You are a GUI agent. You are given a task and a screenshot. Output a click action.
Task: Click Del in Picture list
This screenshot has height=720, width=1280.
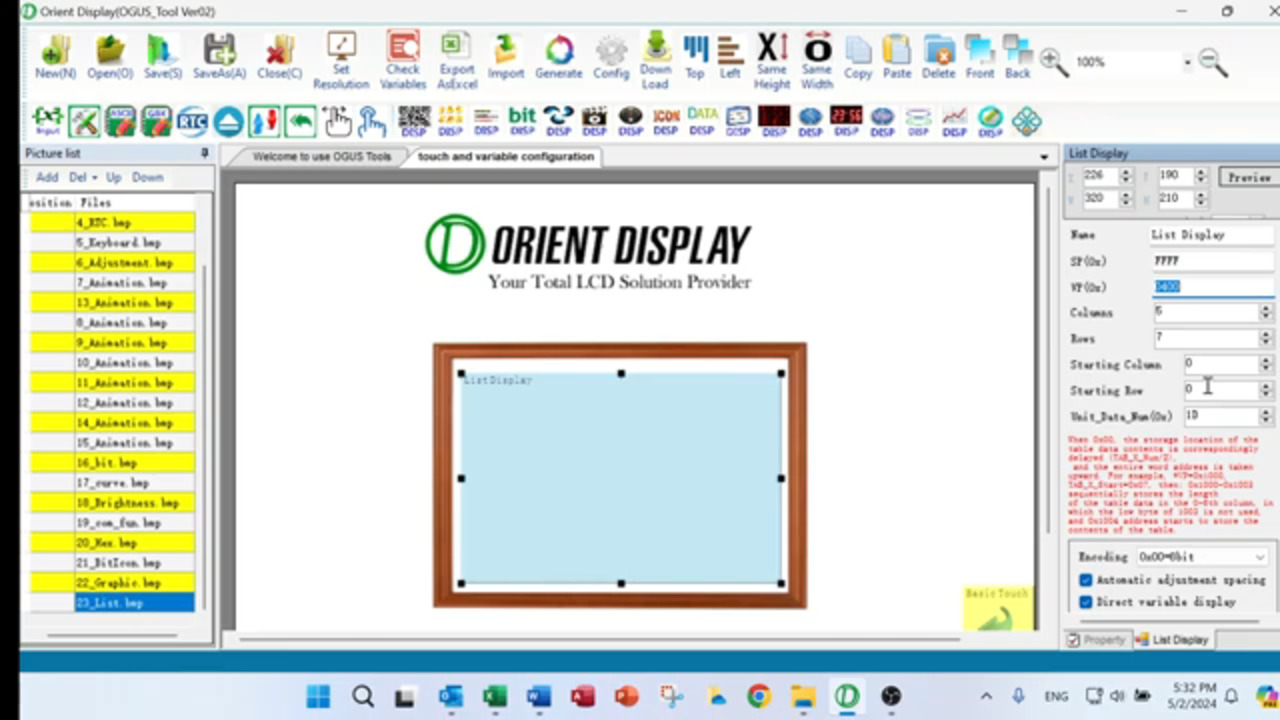pyautogui.click(x=78, y=177)
